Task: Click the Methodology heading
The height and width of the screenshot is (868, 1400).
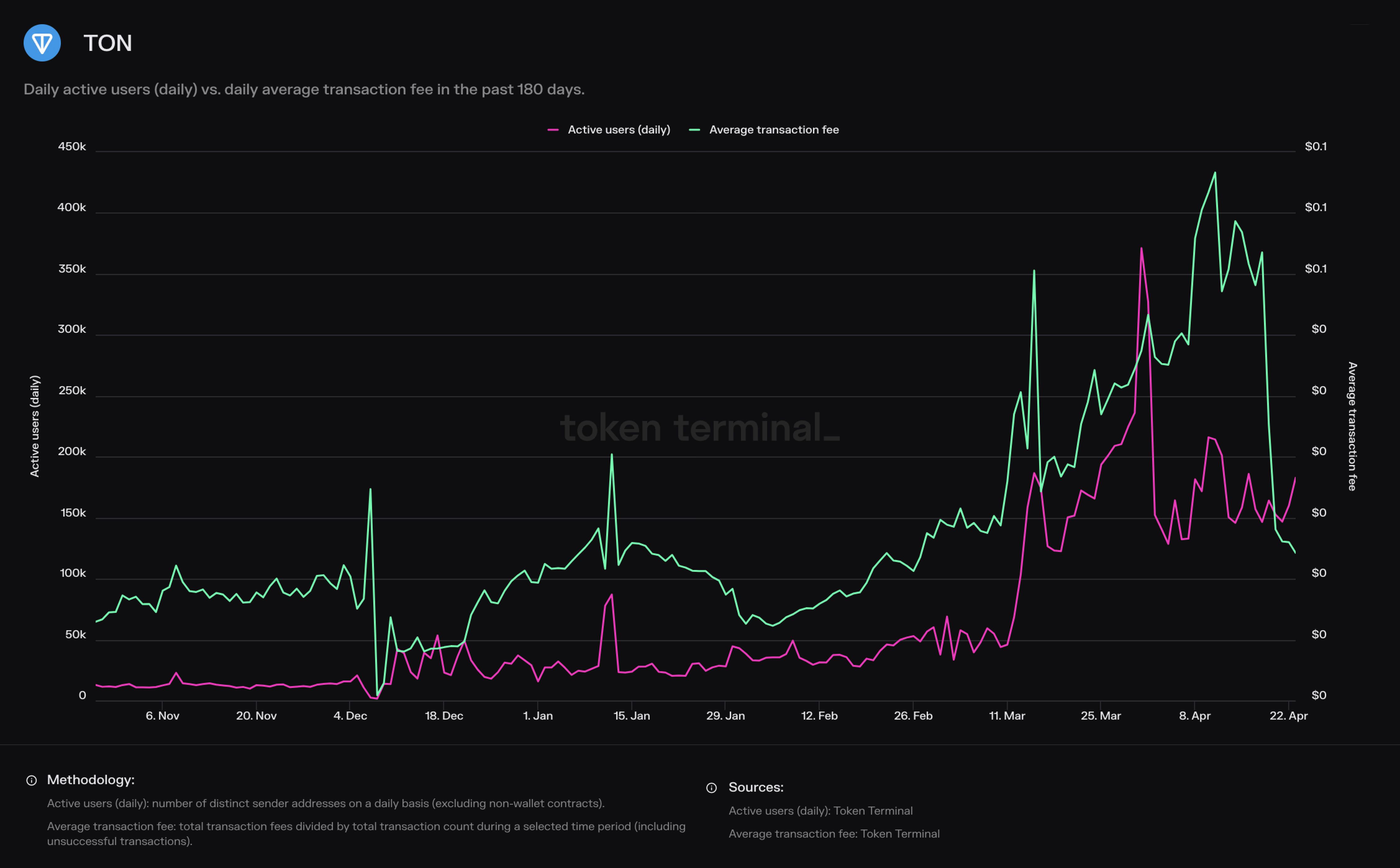Action: (x=91, y=780)
